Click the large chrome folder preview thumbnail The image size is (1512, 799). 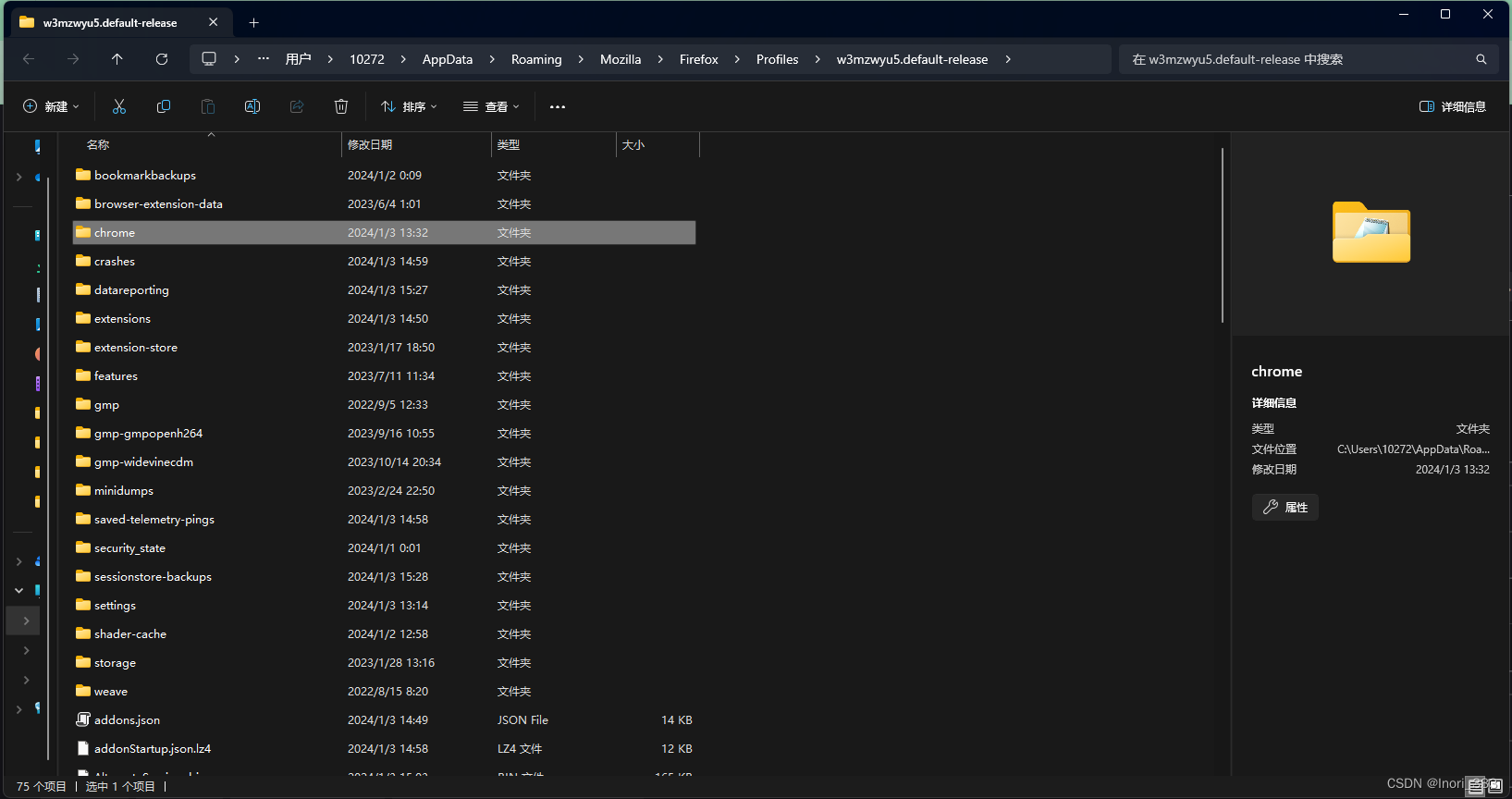[1371, 232]
